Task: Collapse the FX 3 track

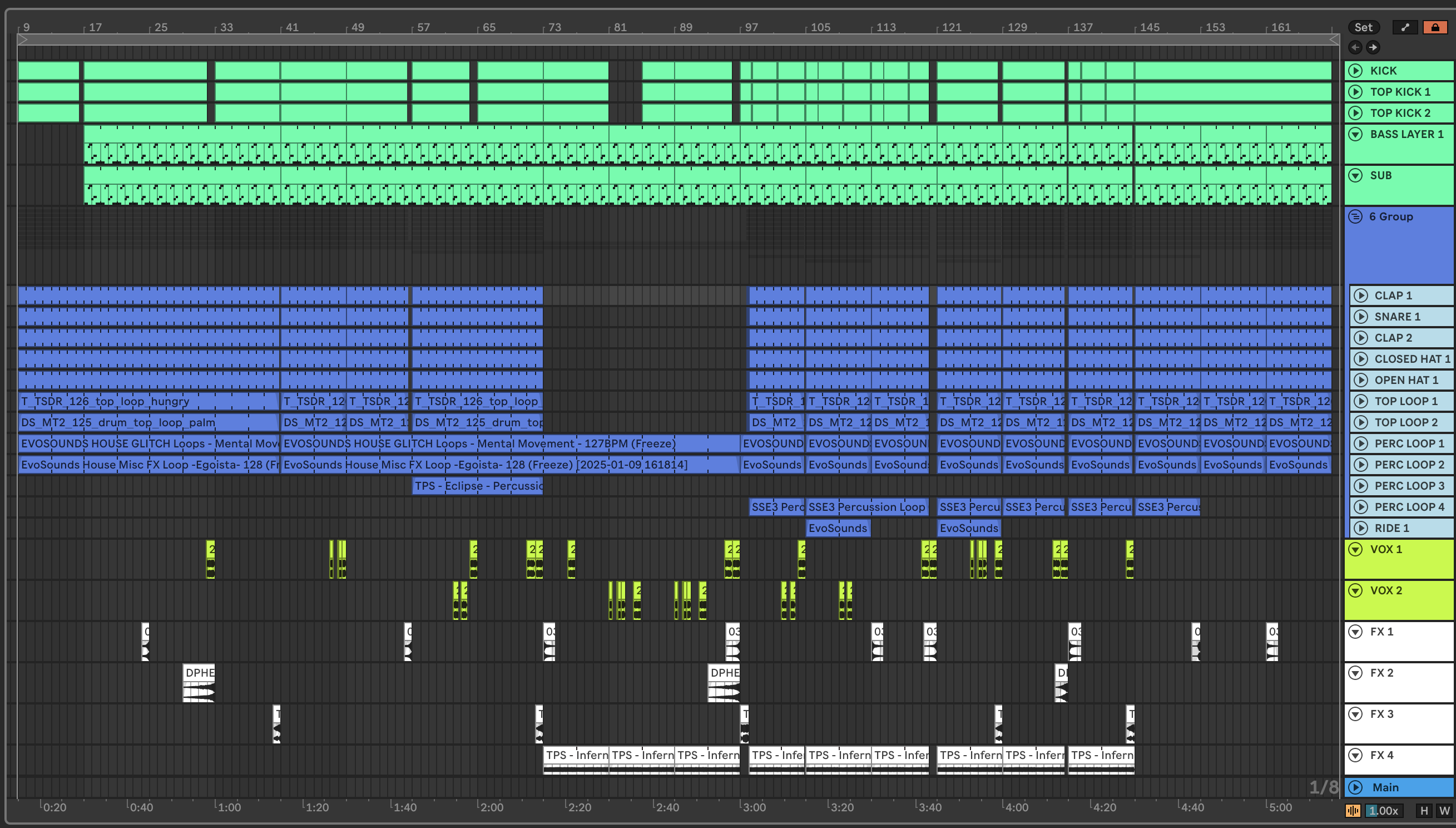Action: pos(1355,714)
